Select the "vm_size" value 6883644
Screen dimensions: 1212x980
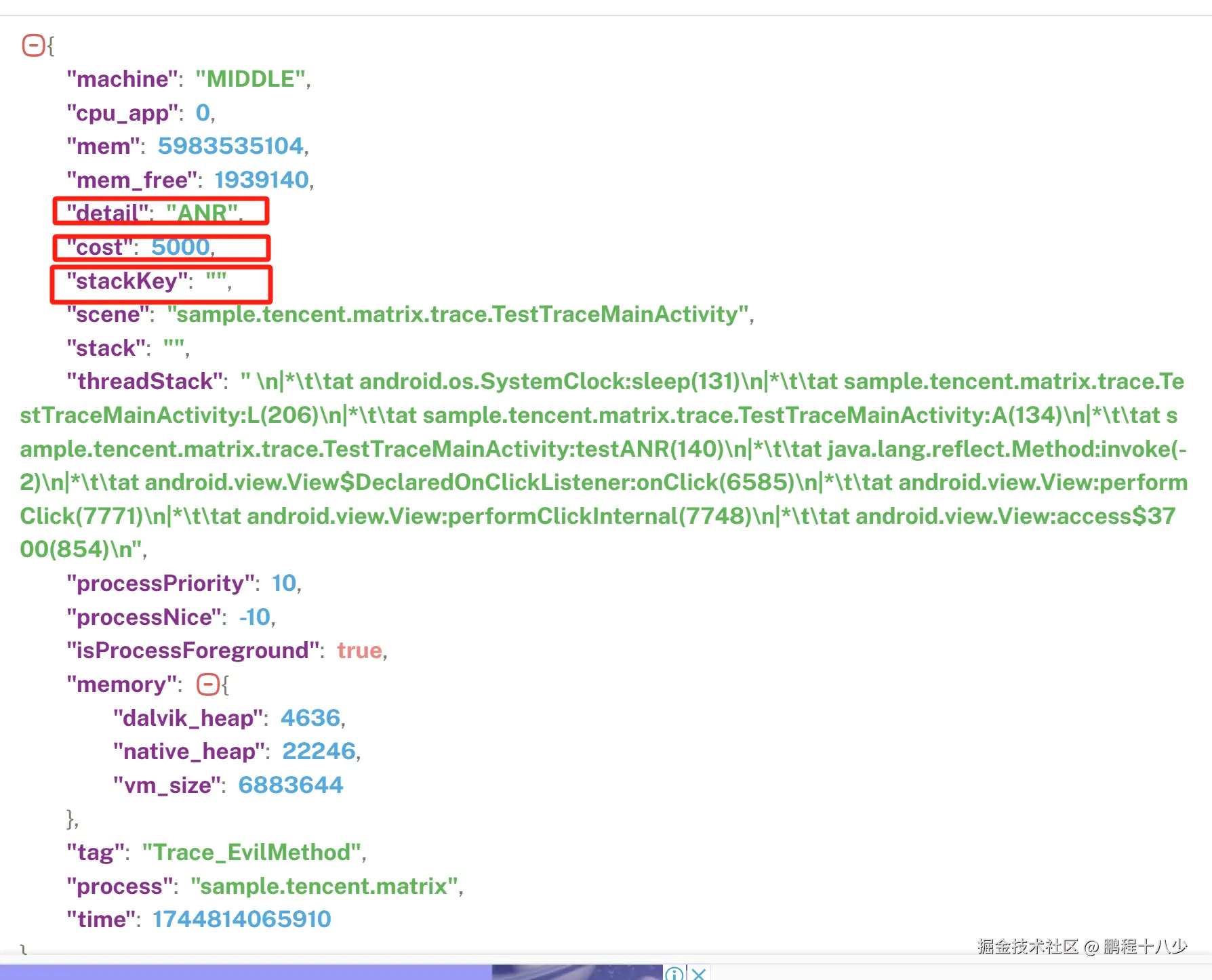coord(291,785)
